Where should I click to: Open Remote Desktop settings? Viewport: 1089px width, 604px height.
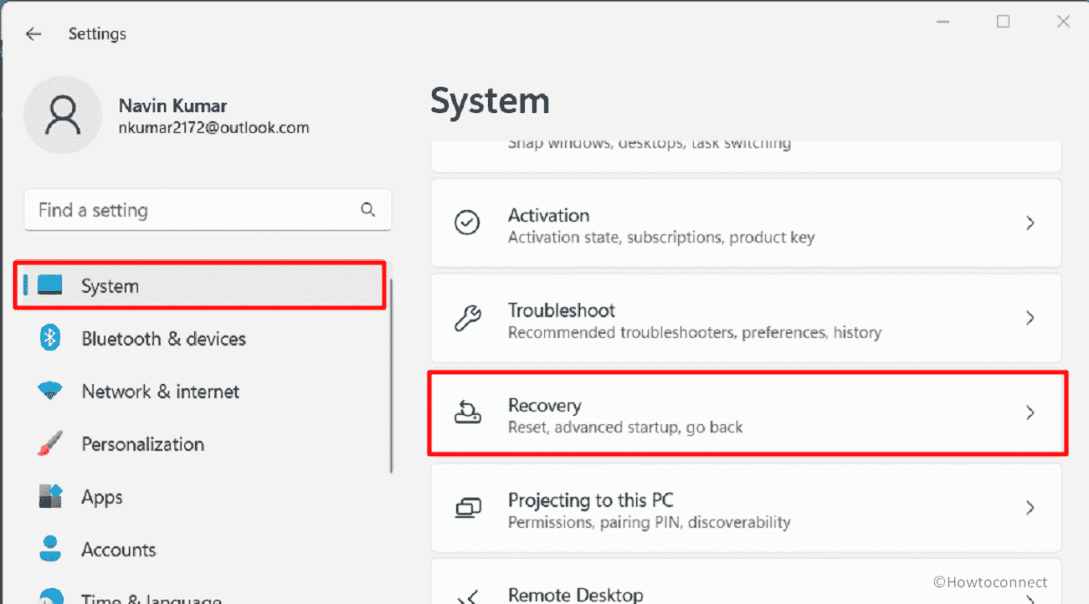[x=746, y=583]
